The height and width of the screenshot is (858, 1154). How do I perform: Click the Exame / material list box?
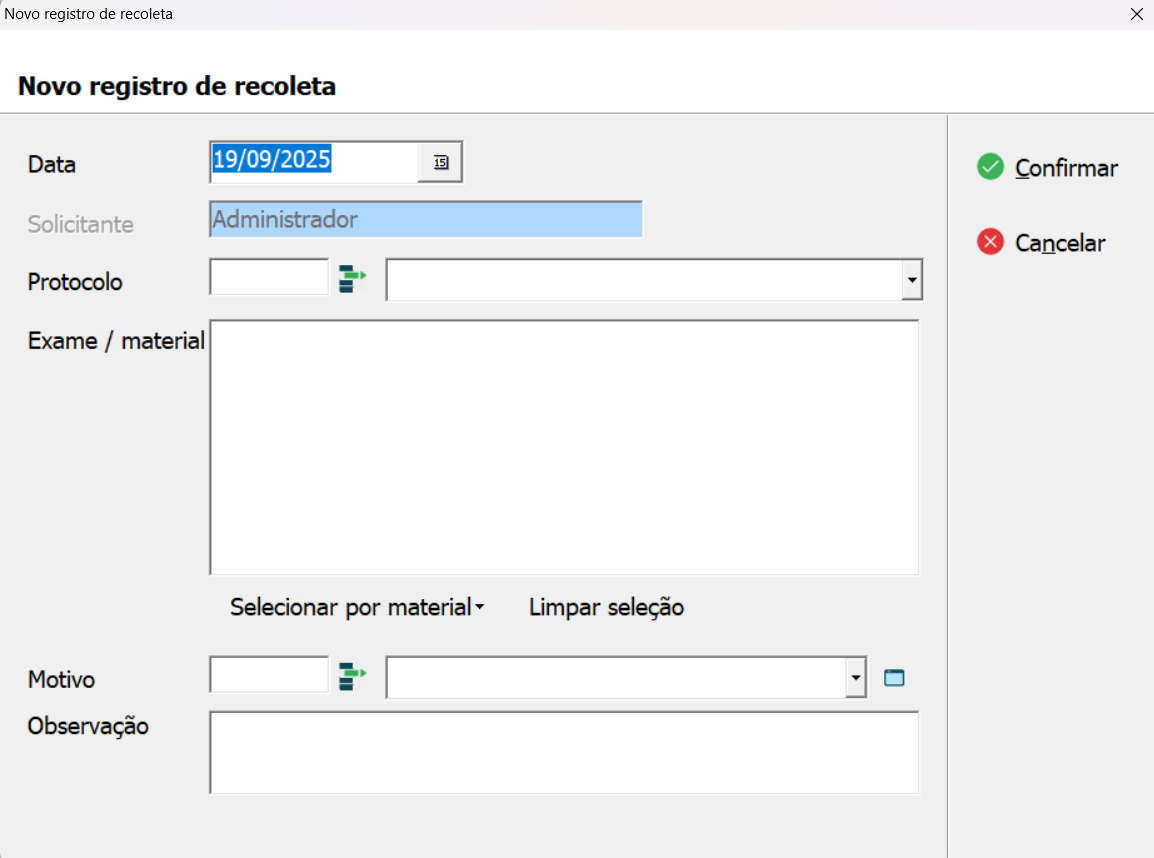(564, 447)
